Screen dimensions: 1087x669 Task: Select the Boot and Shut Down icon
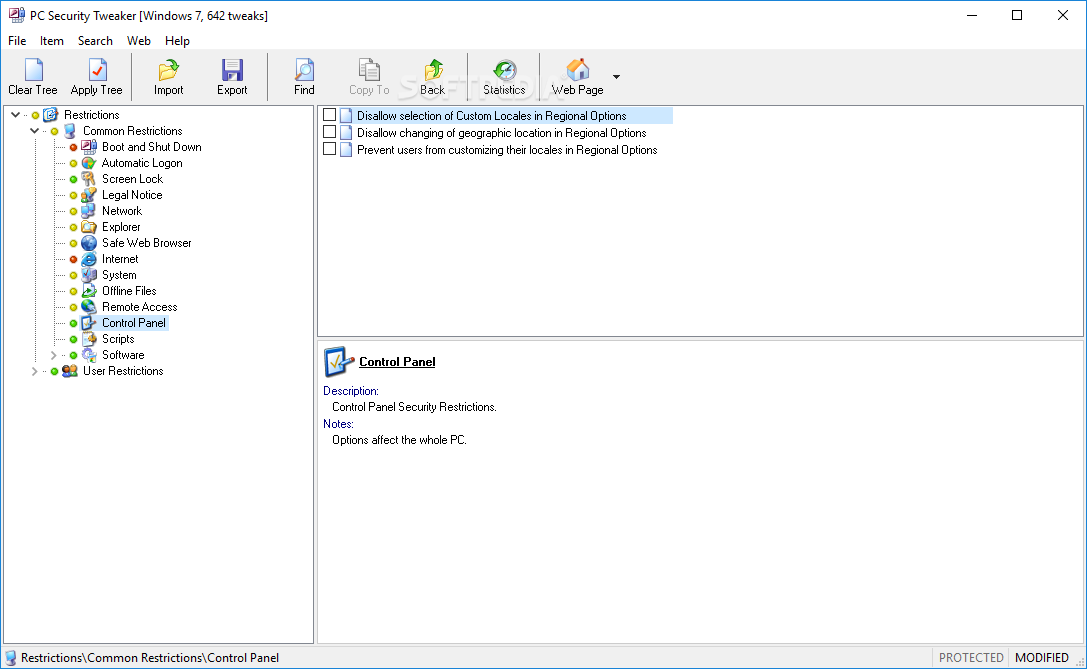click(89, 147)
